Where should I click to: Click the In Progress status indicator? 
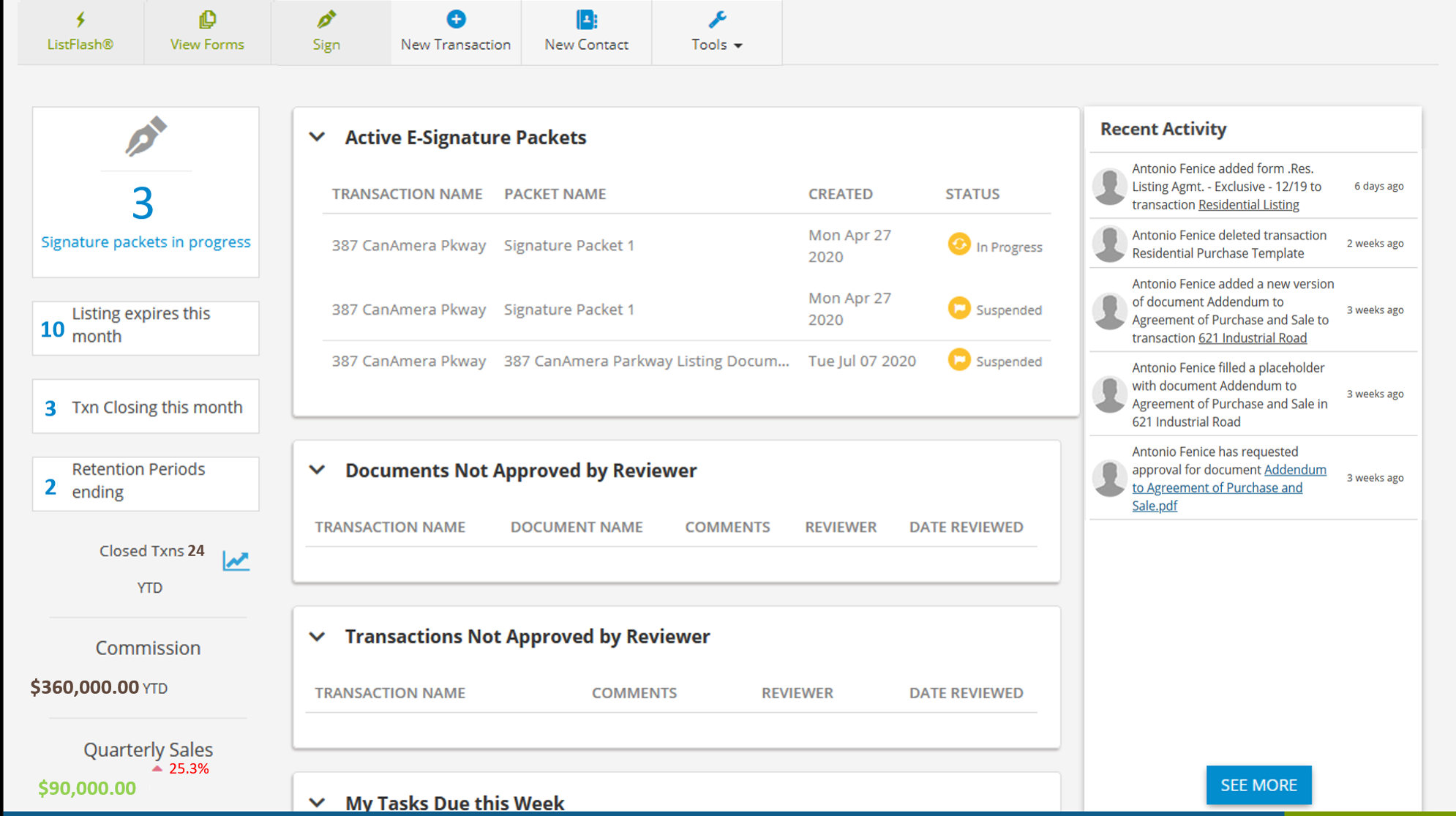pyautogui.click(x=959, y=246)
